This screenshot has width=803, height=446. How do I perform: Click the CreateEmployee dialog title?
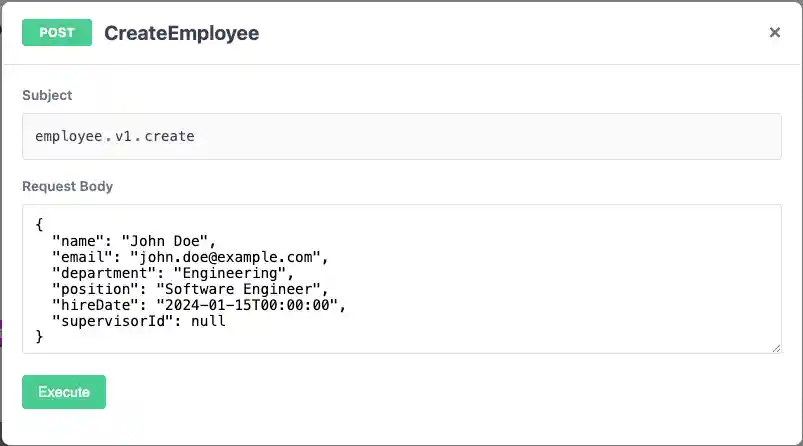181,33
